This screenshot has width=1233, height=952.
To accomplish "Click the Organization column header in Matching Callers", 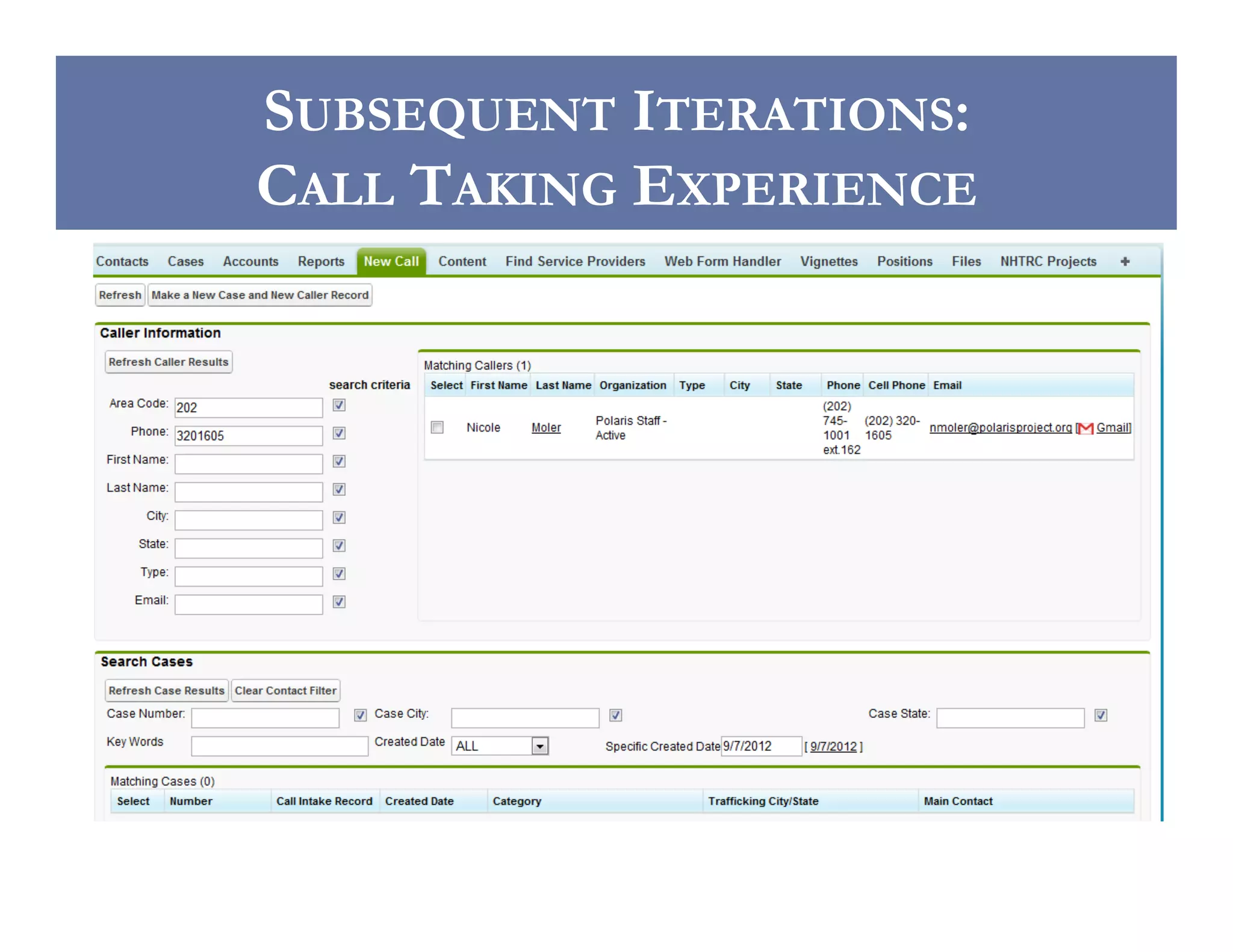I will pyautogui.click(x=633, y=385).
